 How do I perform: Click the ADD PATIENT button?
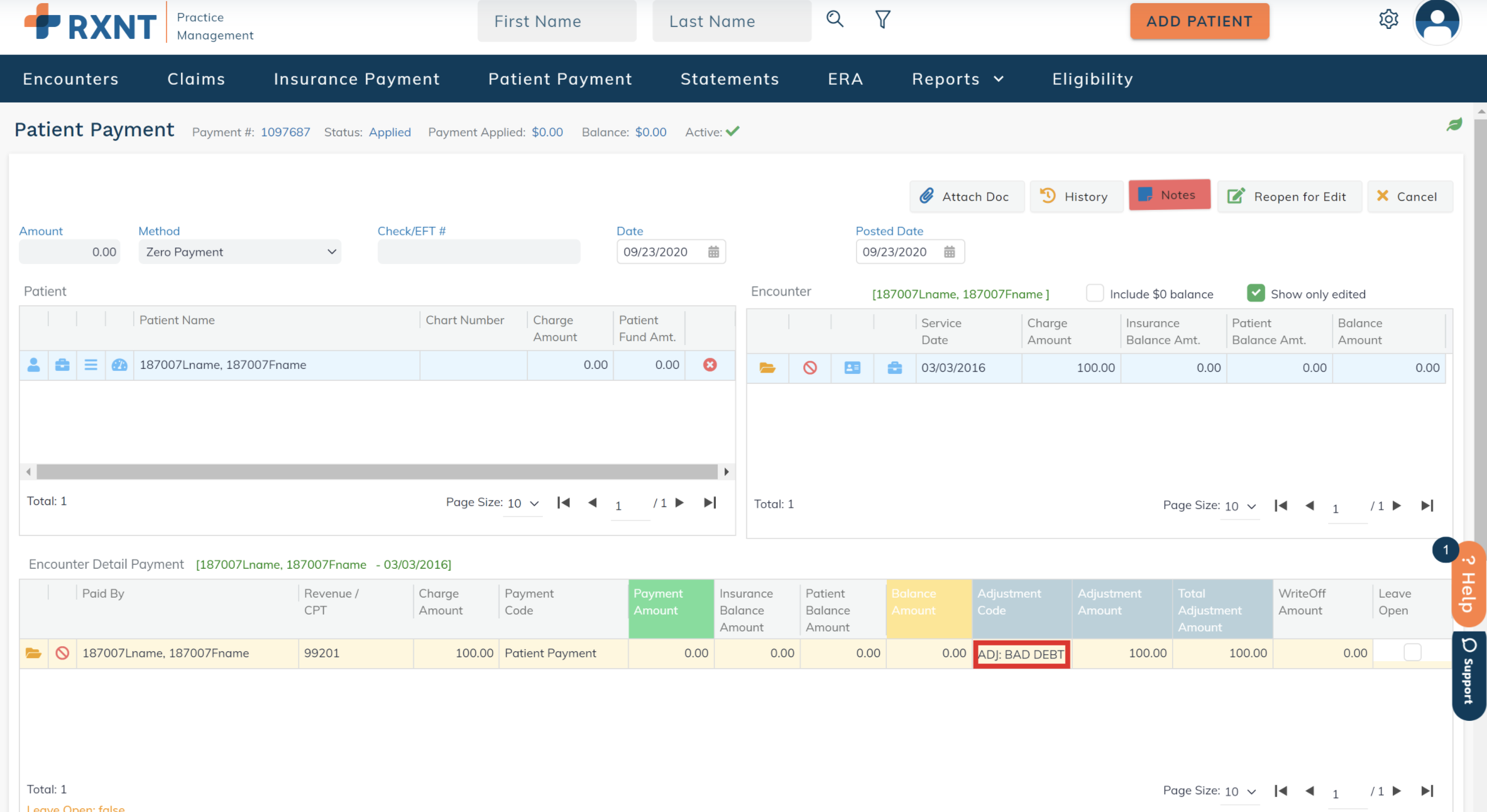pos(1199,21)
